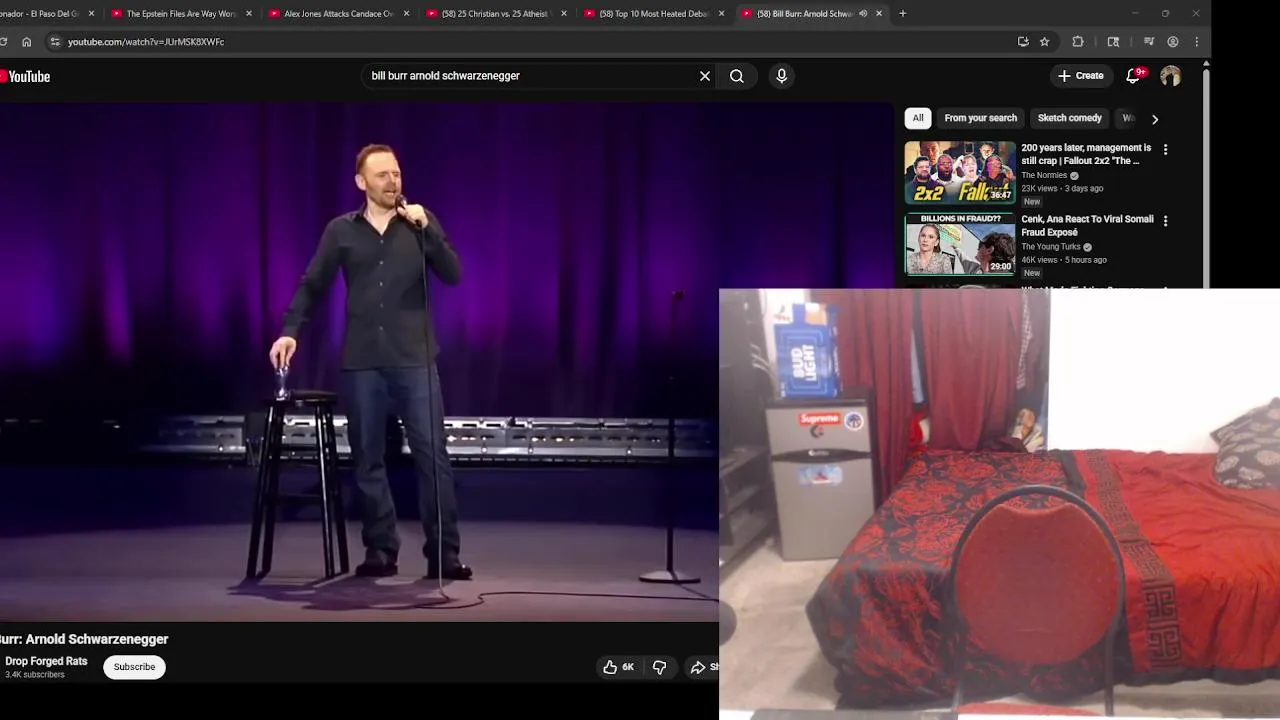This screenshot has width=1280, height=720.
Task: Clear the search box with the X
Action: [x=705, y=76]
